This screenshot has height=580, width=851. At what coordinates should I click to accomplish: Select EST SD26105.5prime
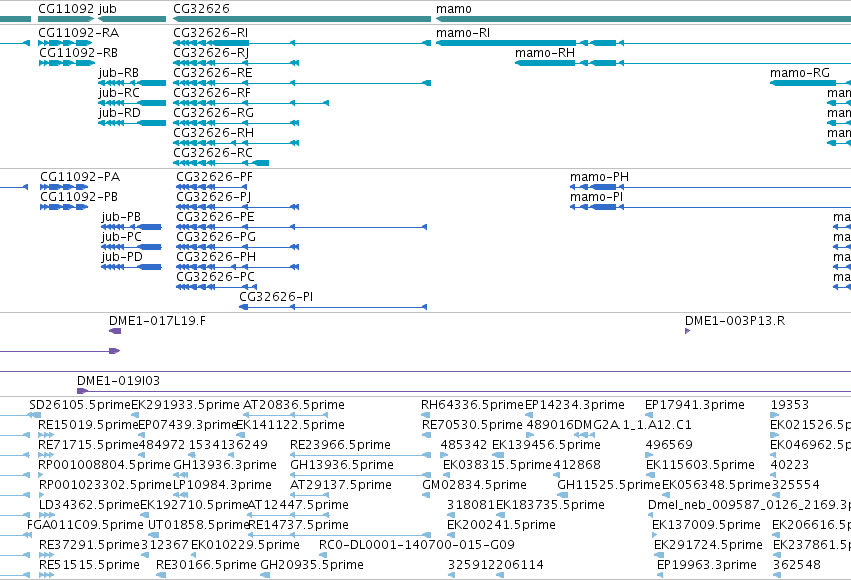point(80,405)
